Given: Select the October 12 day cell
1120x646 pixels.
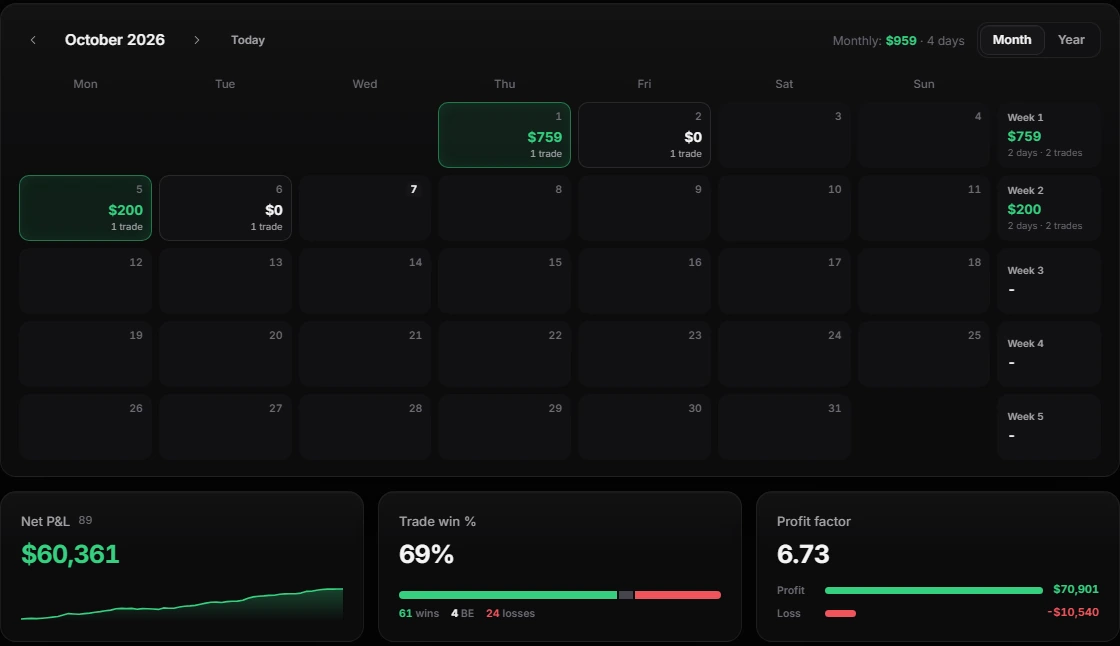Looking at the screenshot, I should tap(85, 281).
